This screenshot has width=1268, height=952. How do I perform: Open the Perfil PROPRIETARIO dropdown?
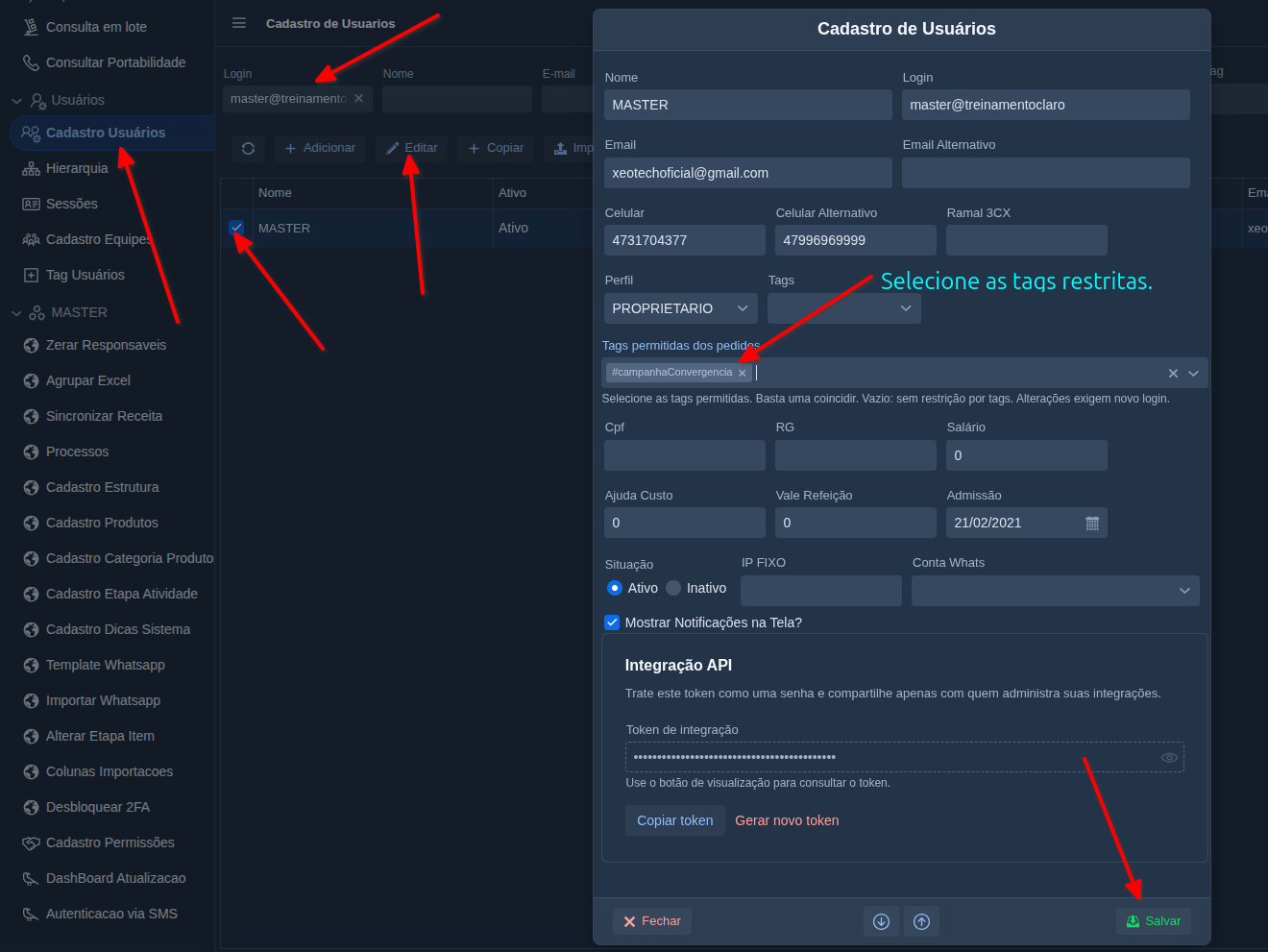[x=681, y=308]
